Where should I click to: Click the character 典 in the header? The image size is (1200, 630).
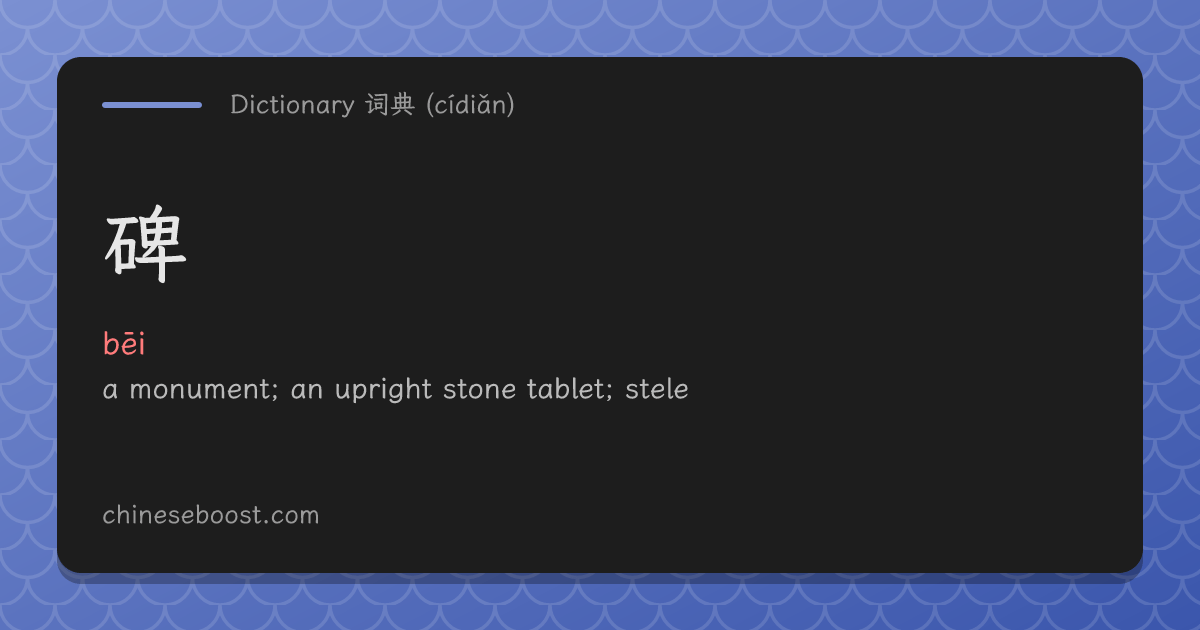[x=402, y=105]
